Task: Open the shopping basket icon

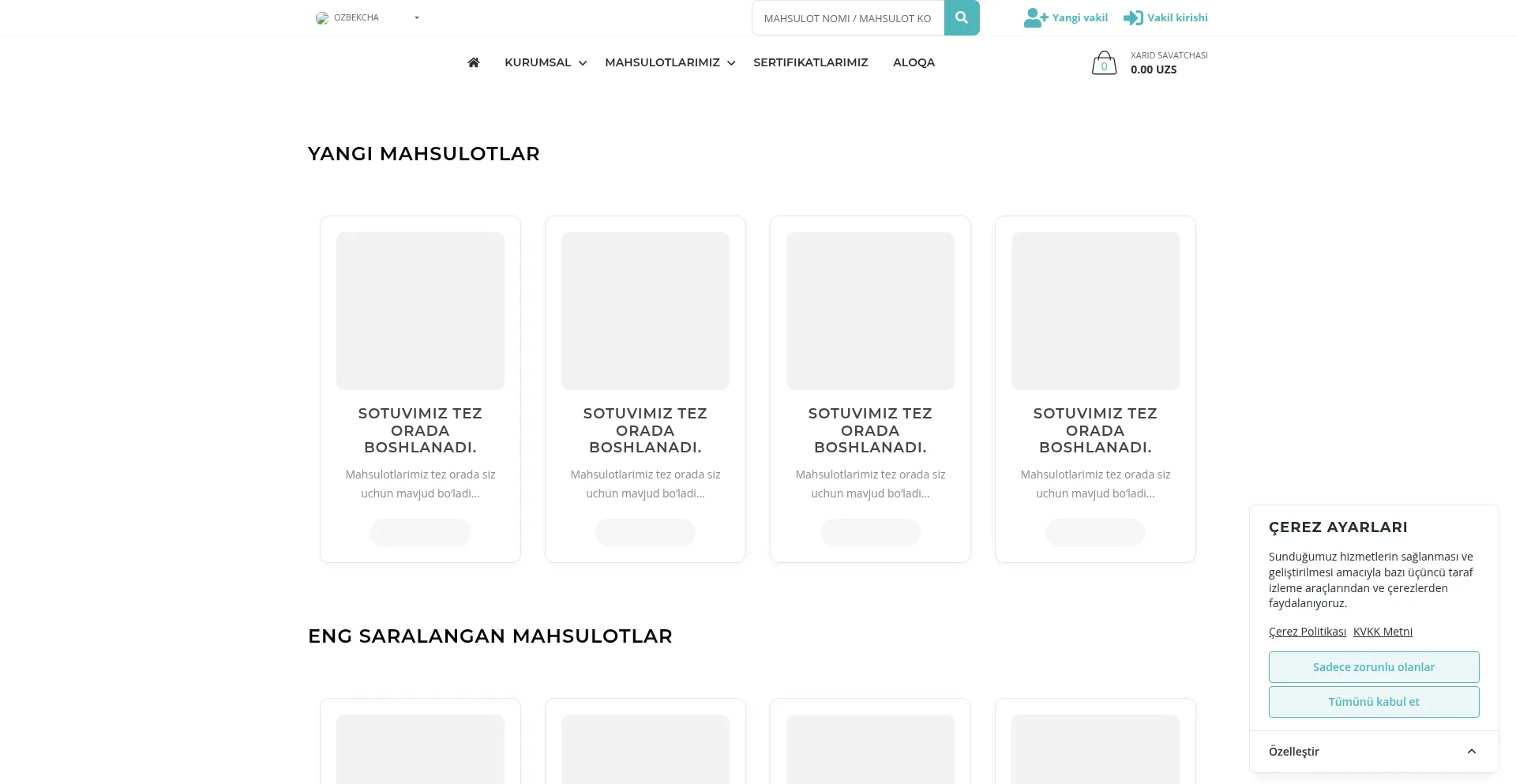Action: [1103, 63]
